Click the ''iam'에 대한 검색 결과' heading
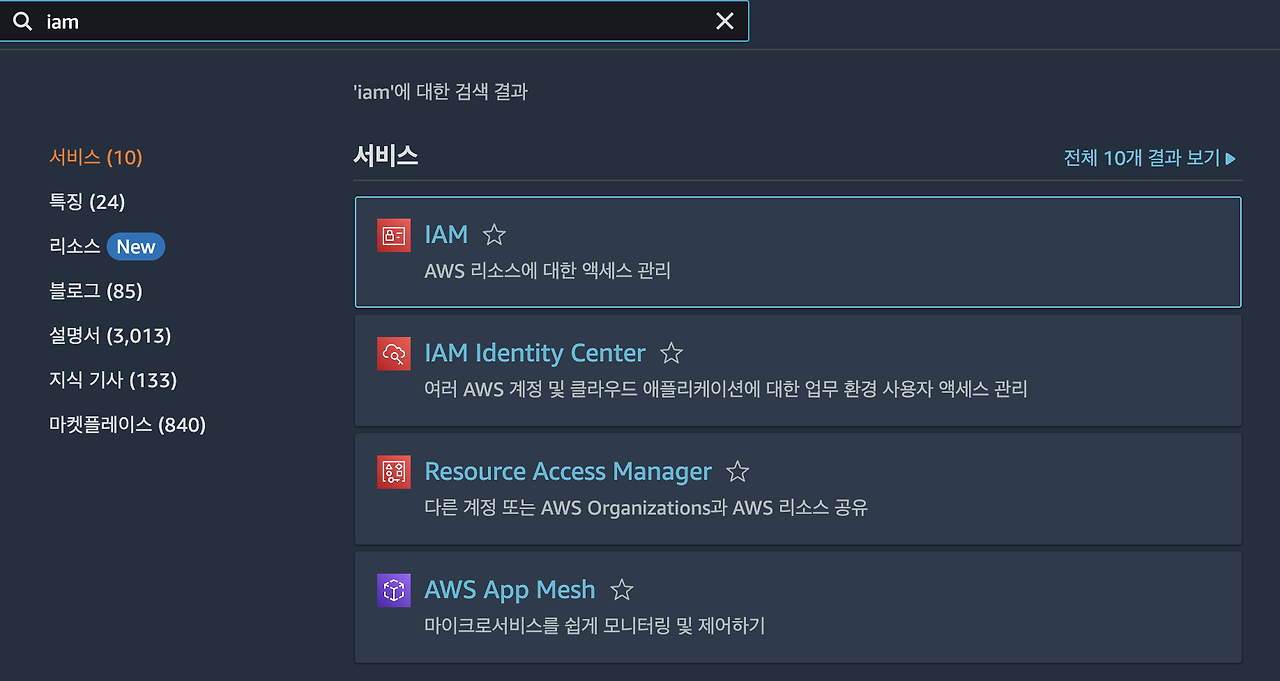 (x=440, y=92)
